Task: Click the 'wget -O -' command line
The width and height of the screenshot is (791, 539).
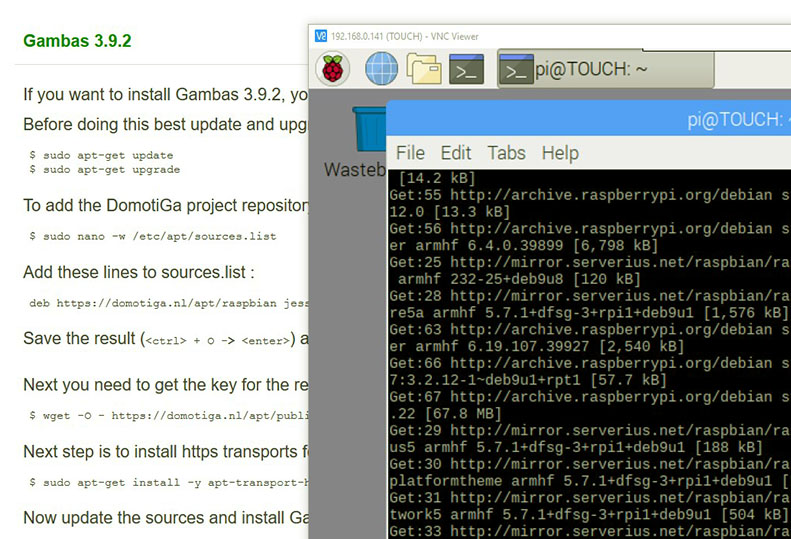Action: pyautogui.click(x=169, y=415)
